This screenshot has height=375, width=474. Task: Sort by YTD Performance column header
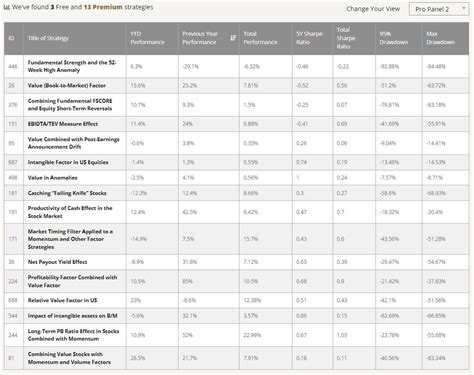point(147,38)
